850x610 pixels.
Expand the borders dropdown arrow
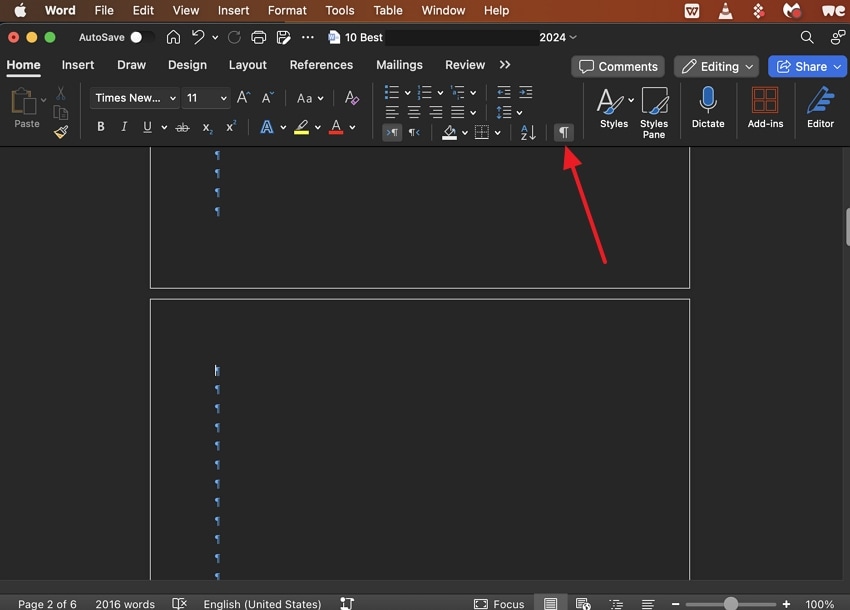tap(498, 132)
